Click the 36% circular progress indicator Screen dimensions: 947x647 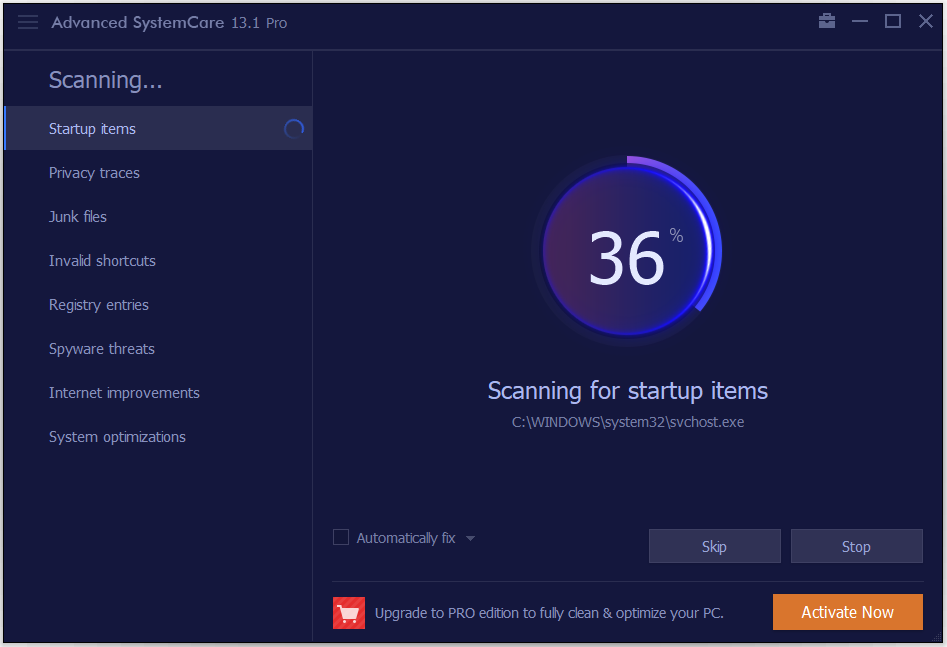(x=627, y=251)
